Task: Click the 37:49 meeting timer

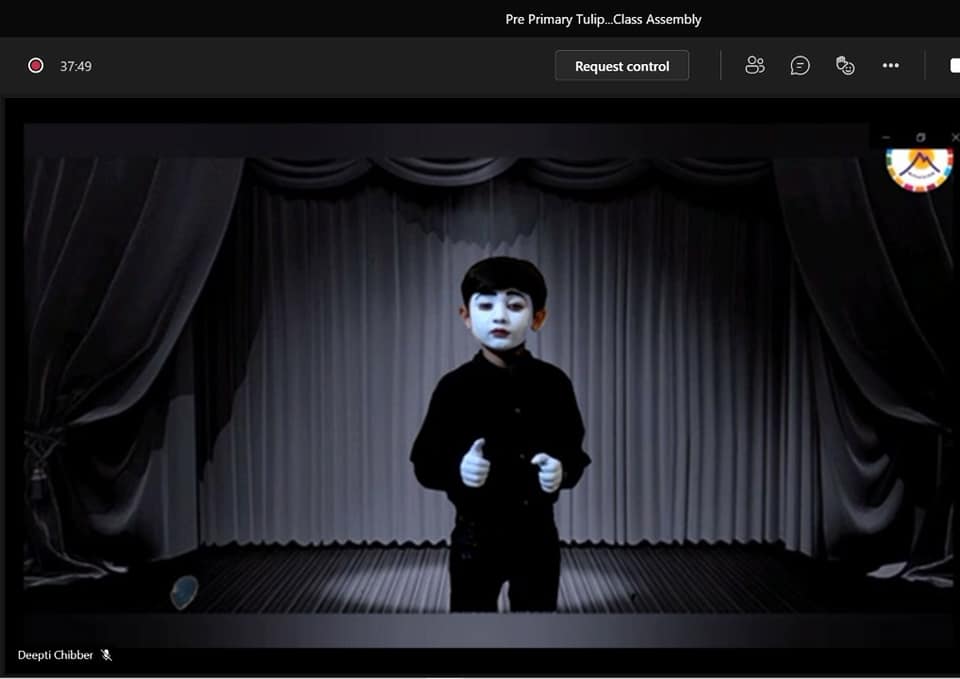Action: 75,66
